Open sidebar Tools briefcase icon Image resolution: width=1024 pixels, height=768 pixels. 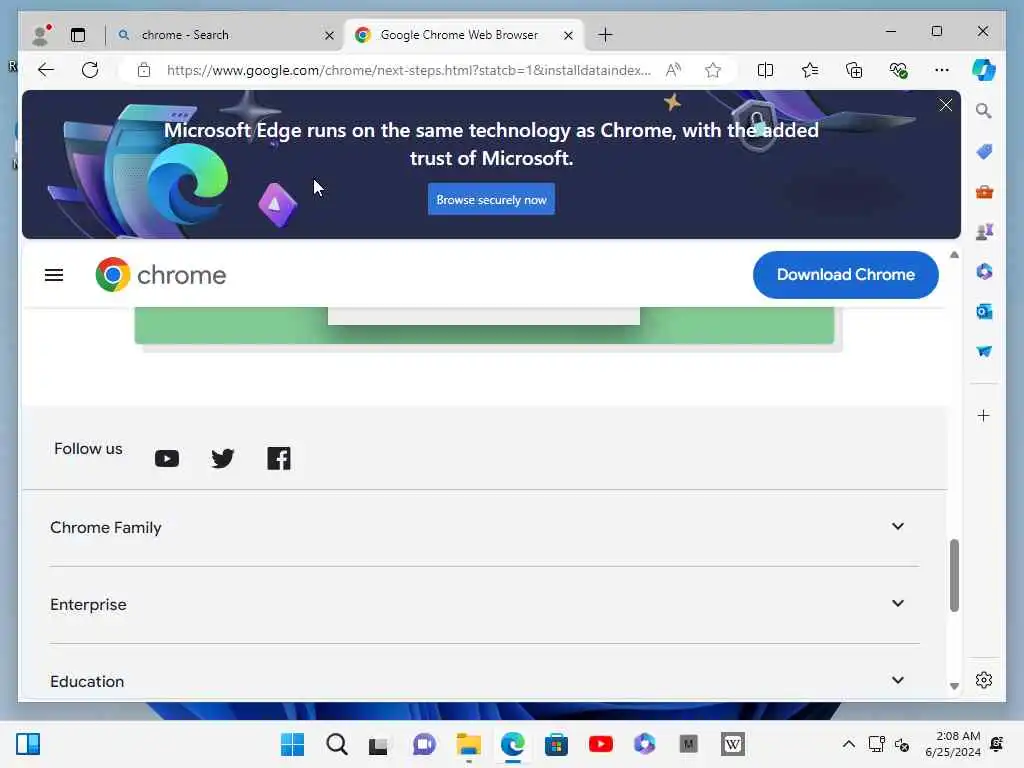coord(984,192)
